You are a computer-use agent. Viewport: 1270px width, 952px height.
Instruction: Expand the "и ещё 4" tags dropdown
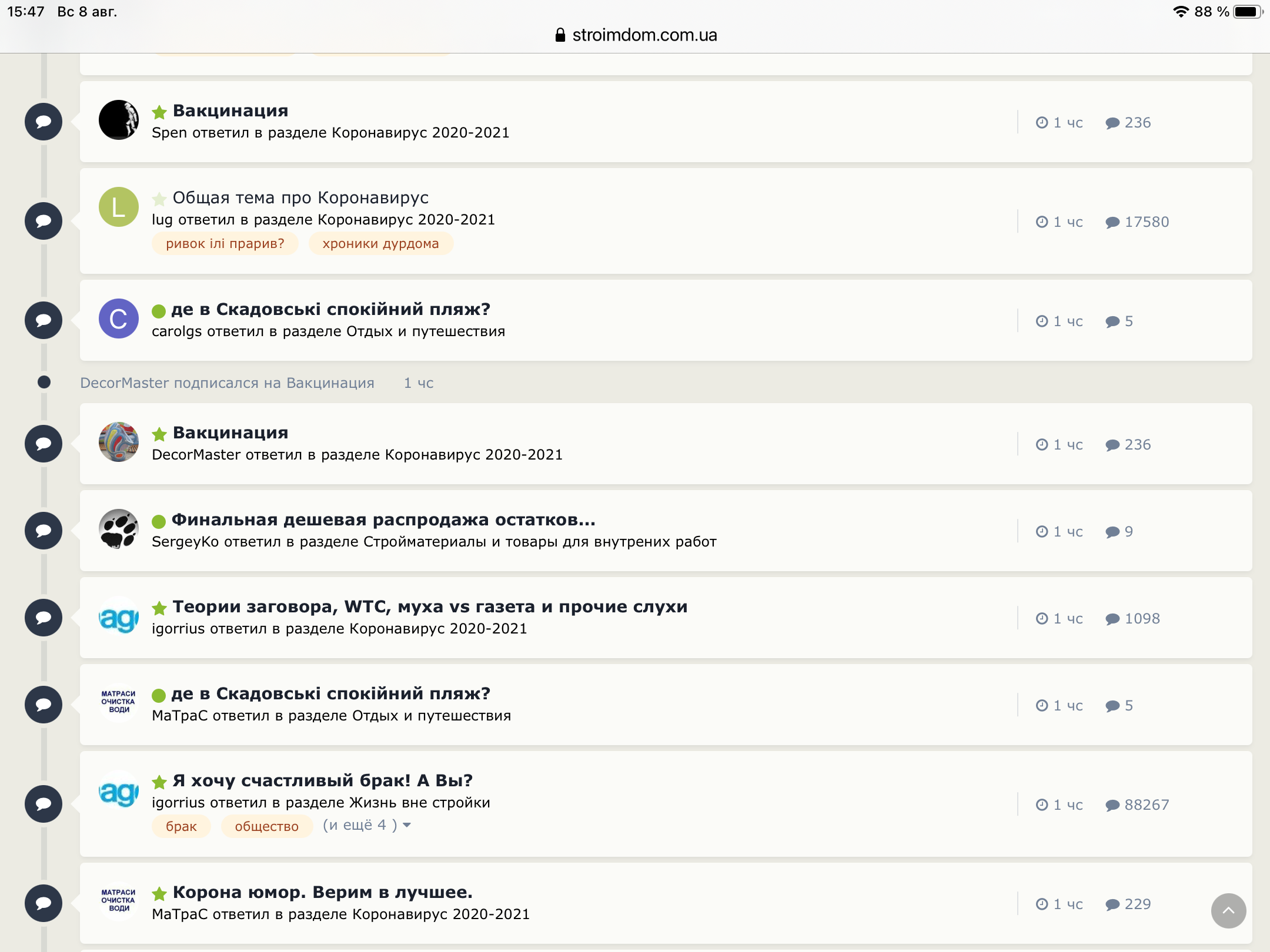click(x=367, y=825)
